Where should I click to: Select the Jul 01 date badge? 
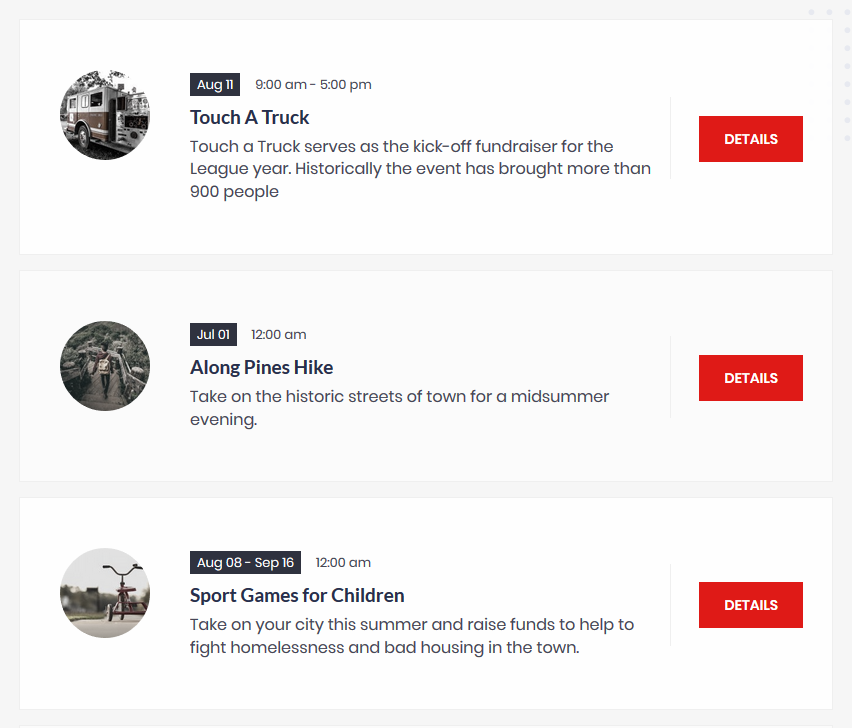click(213, 335)
